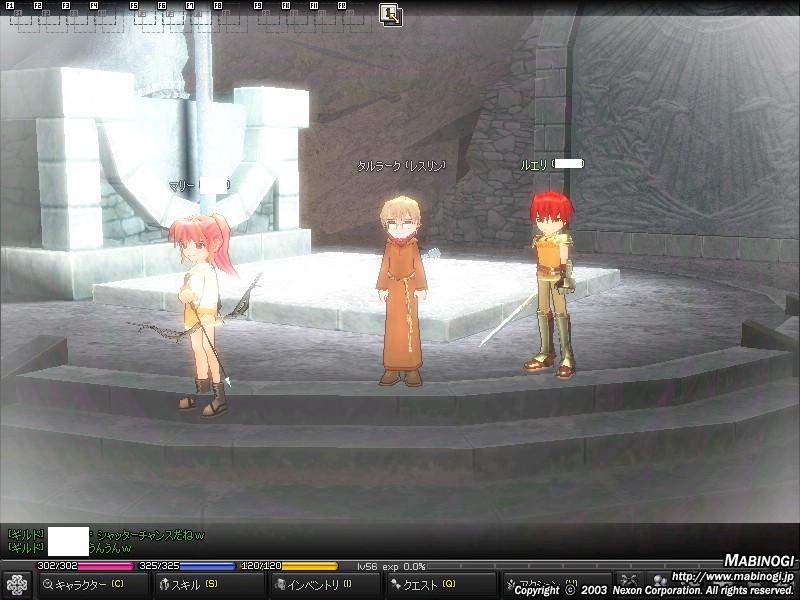Talk to the robed NPC タルラーク
The width and height of the screenshot is (800, 600).
point(403,291)
